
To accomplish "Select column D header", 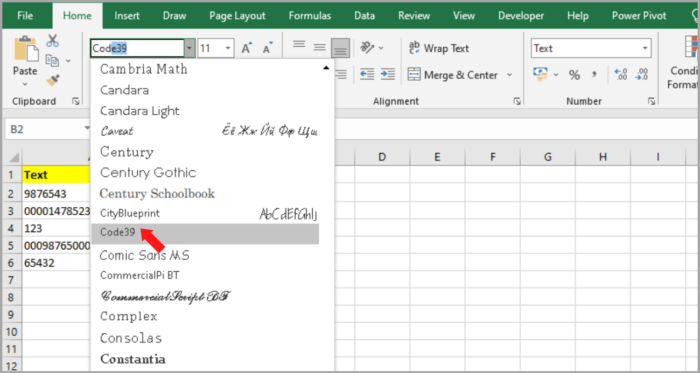I will (x=382, y=157).
